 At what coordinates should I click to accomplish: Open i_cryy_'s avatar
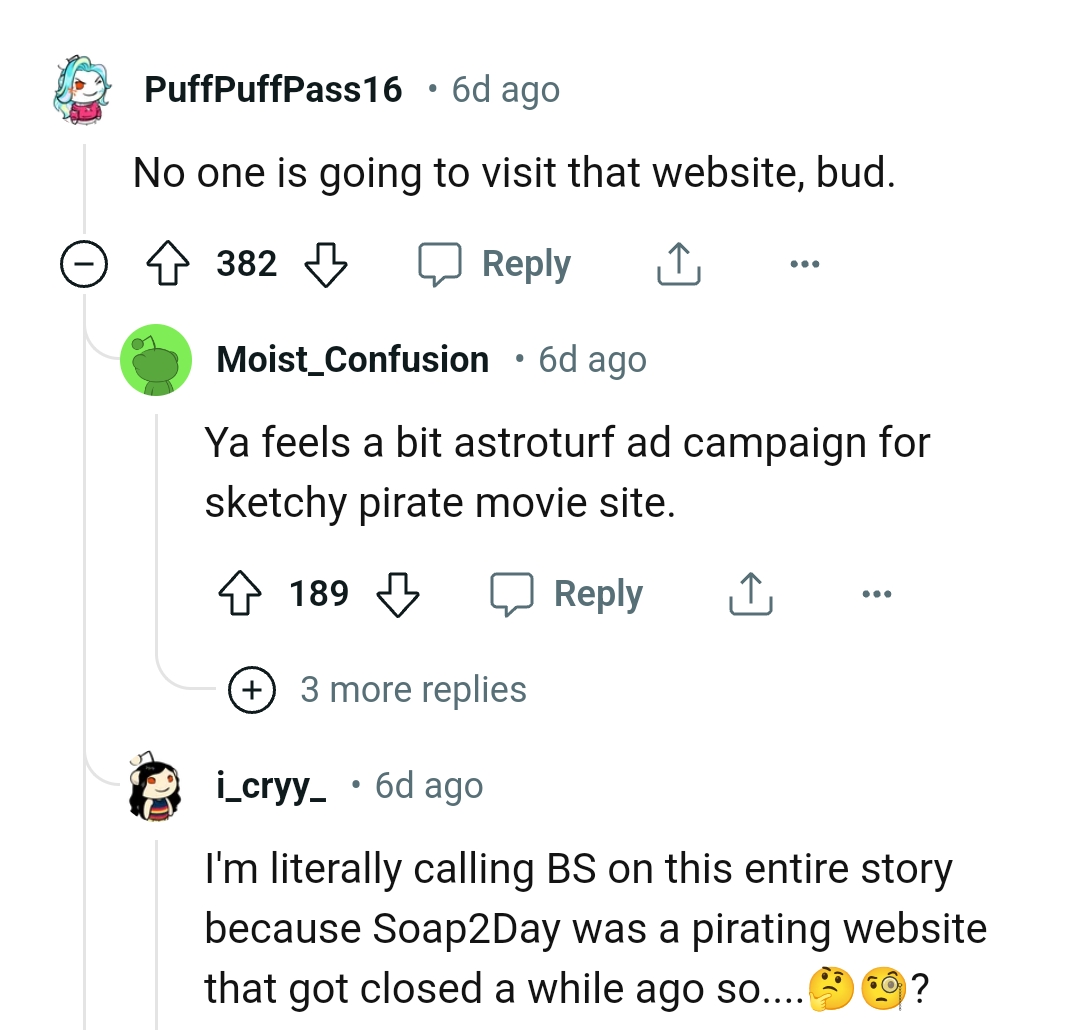pyautogui.click(x=152, y=785)
